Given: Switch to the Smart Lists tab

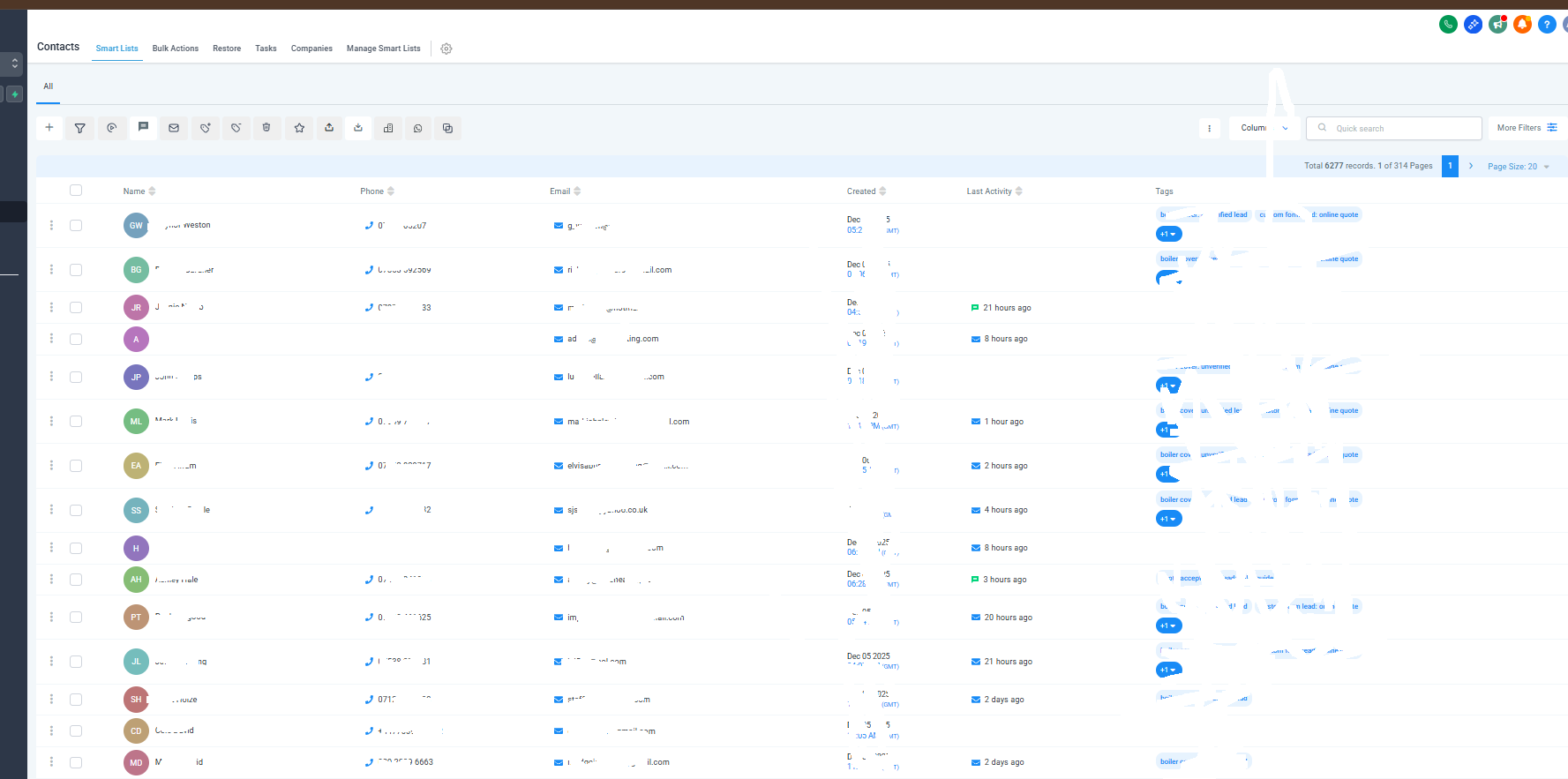Looking at the screenshot, I should click(117, 49).
